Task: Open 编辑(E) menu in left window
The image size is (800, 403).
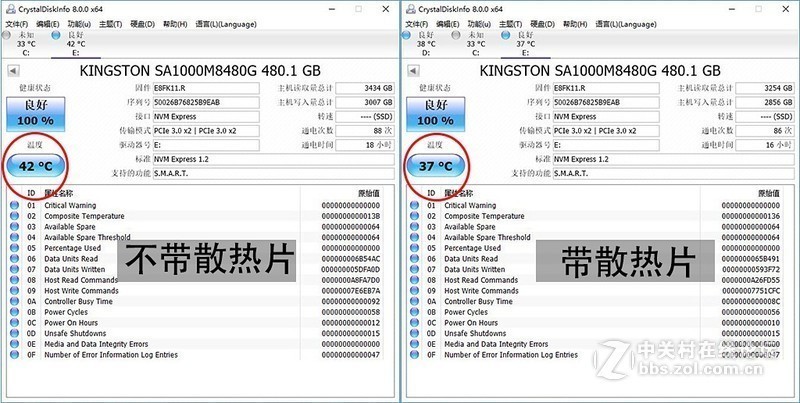Action: pos(47,24)
